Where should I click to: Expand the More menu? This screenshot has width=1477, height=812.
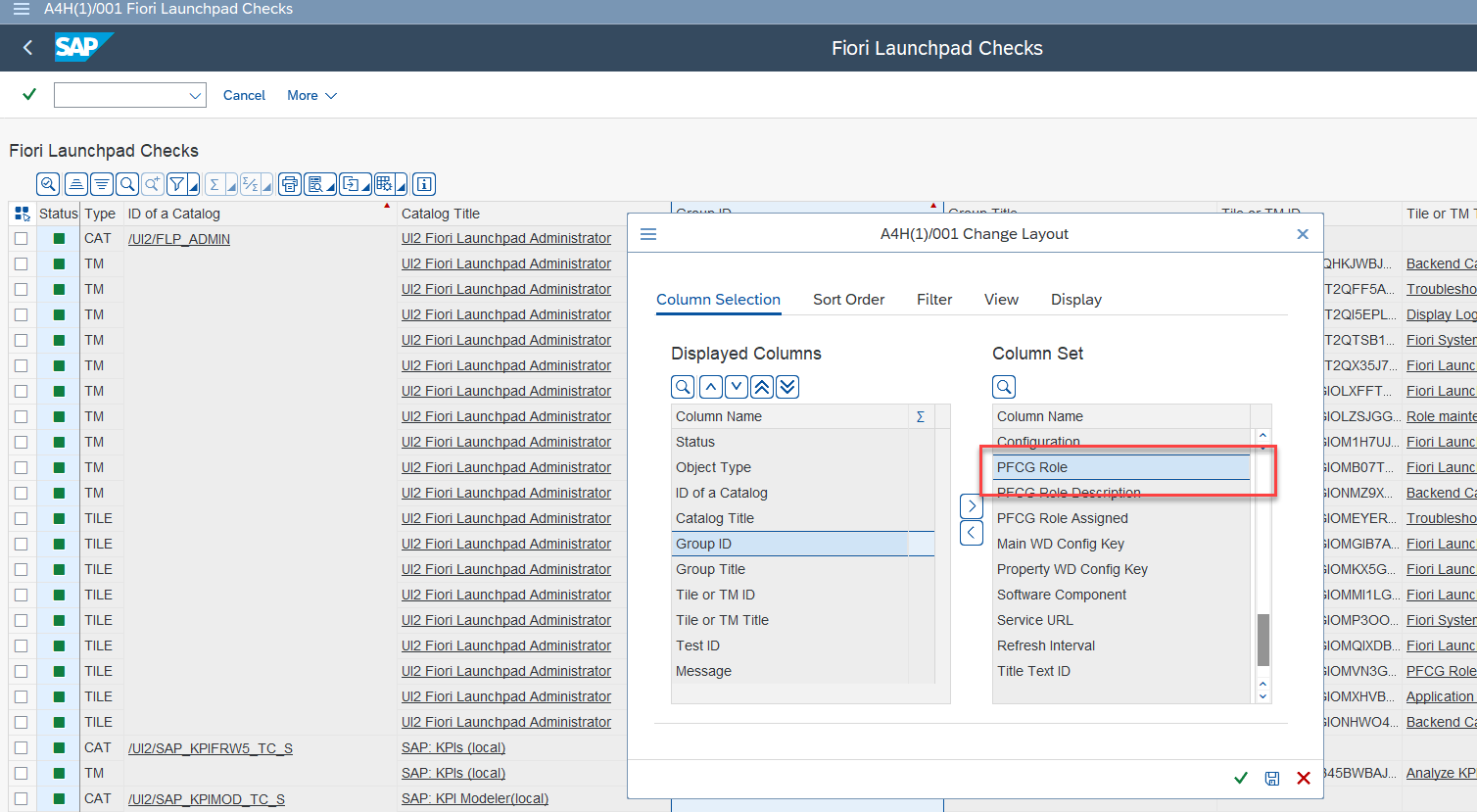click(311, 95)
